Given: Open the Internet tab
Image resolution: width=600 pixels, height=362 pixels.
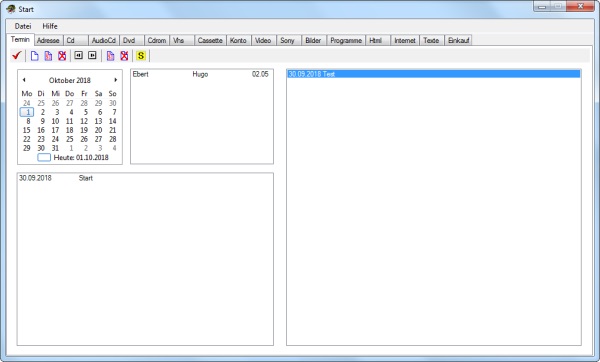Looking at the screenshot, I should coord(405,41).
